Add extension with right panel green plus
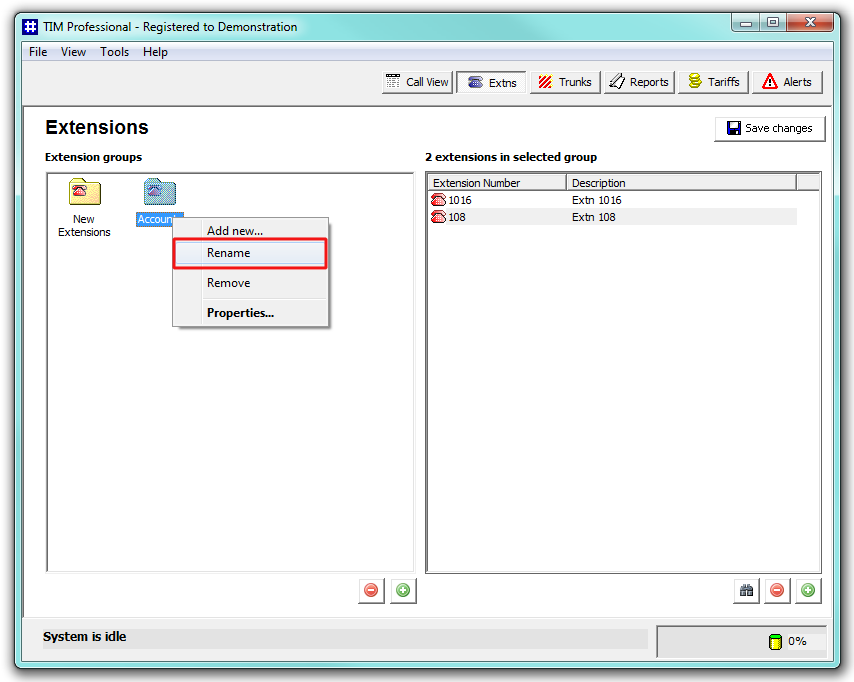Screen dimensions: 854x682 pyautogui.click(x=808, y=590)
